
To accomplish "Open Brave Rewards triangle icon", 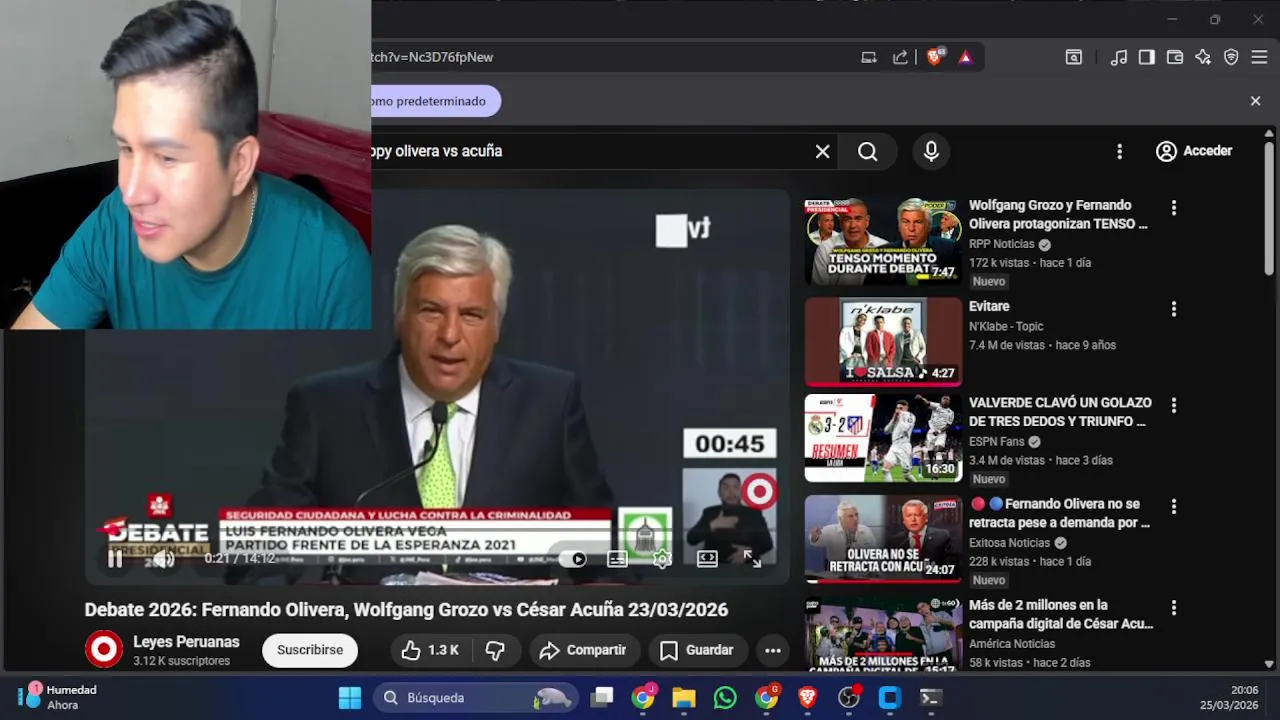I will (x=965, y=57).
